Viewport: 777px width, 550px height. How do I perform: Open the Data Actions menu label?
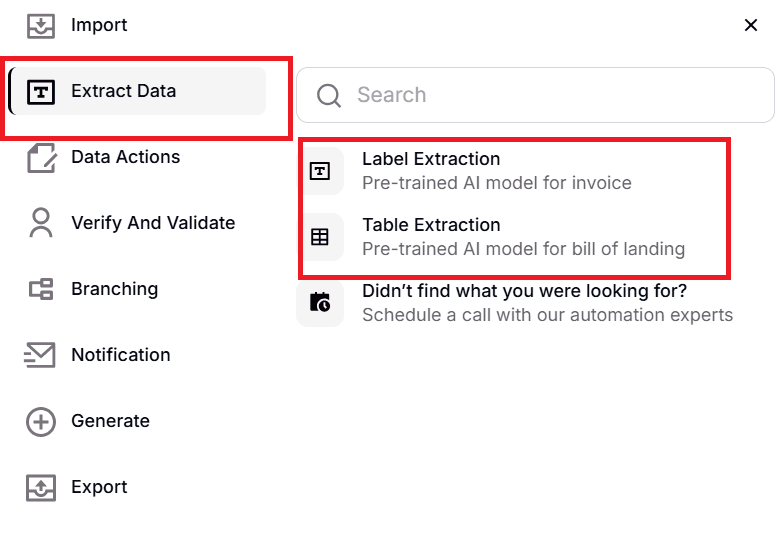pyautogui.click(x=126, y=157)
